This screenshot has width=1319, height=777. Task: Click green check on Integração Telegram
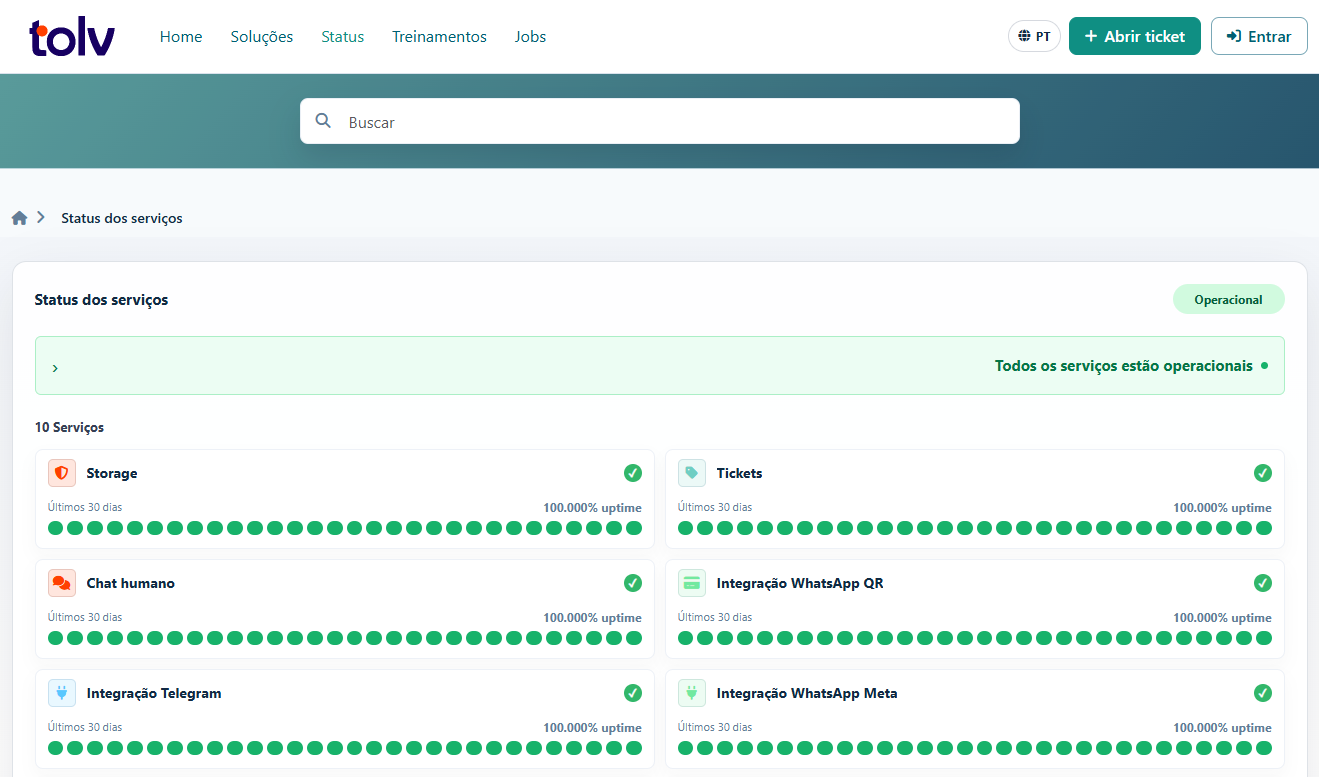[x=633, y=693]
